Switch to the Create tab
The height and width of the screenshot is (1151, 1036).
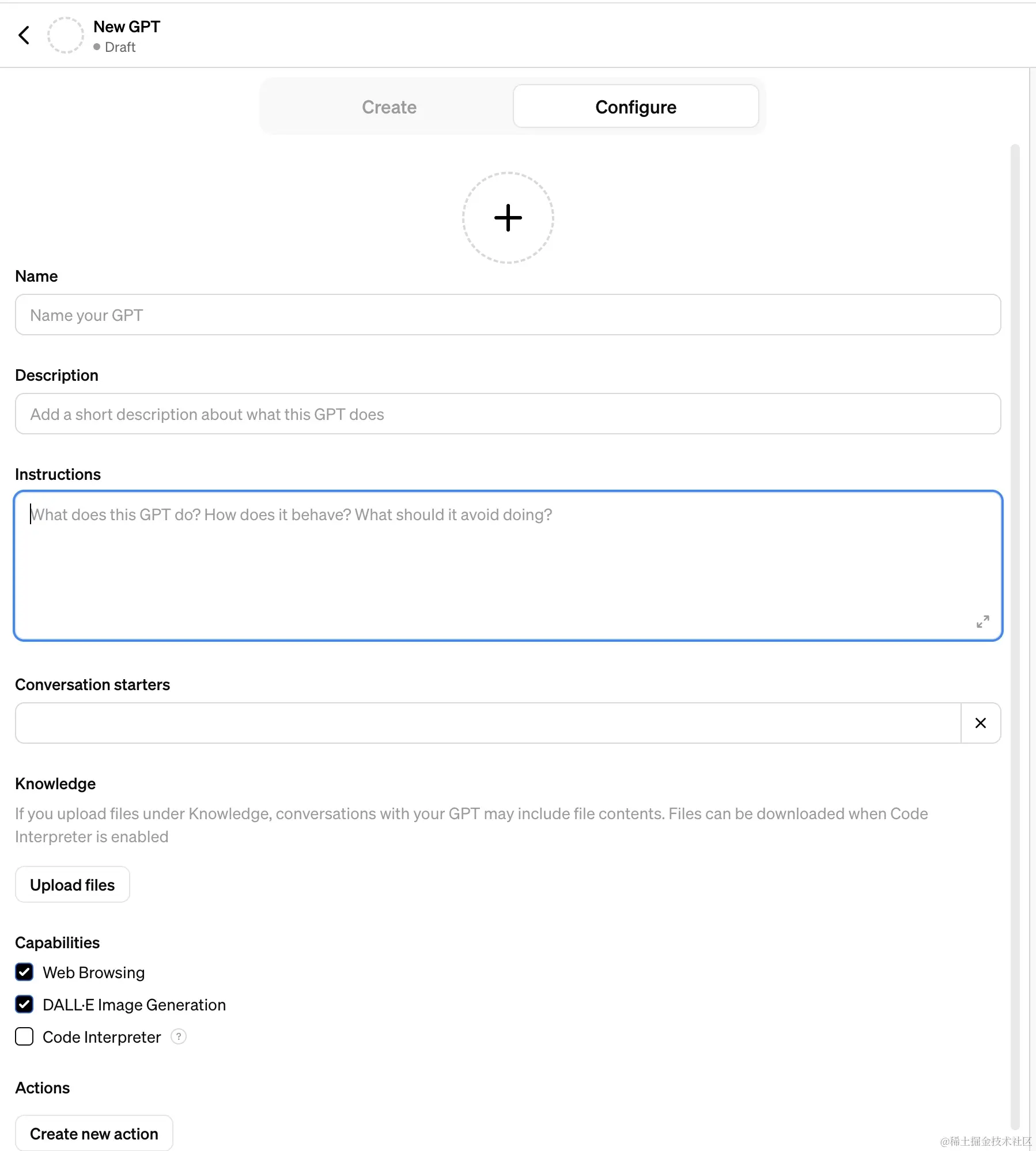click(389, 107)
